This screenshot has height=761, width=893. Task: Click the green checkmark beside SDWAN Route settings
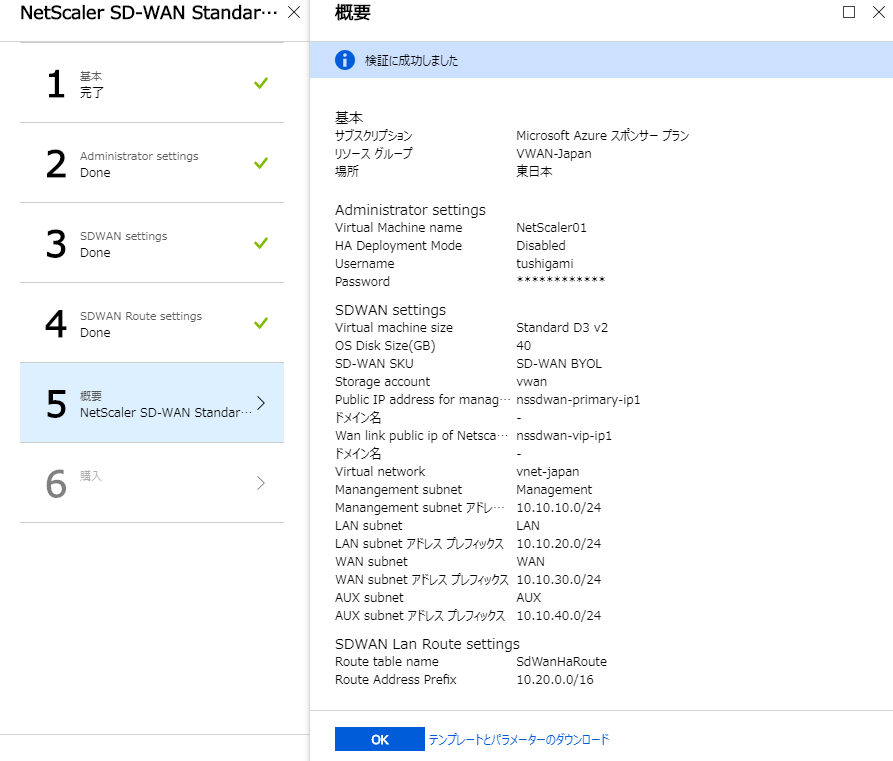pyautogui.click(x=261, y=323)
